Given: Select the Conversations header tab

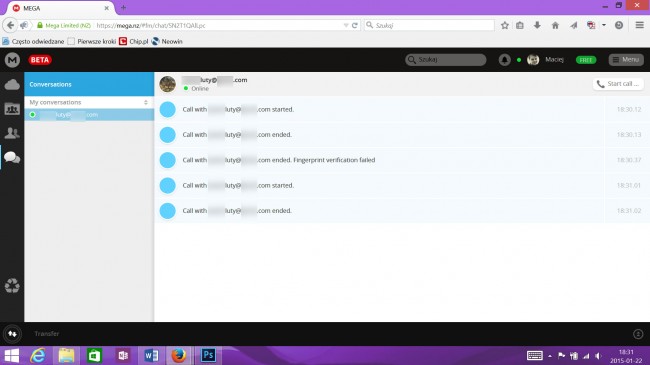Looking at the screenshot, I should coord(89,84).
